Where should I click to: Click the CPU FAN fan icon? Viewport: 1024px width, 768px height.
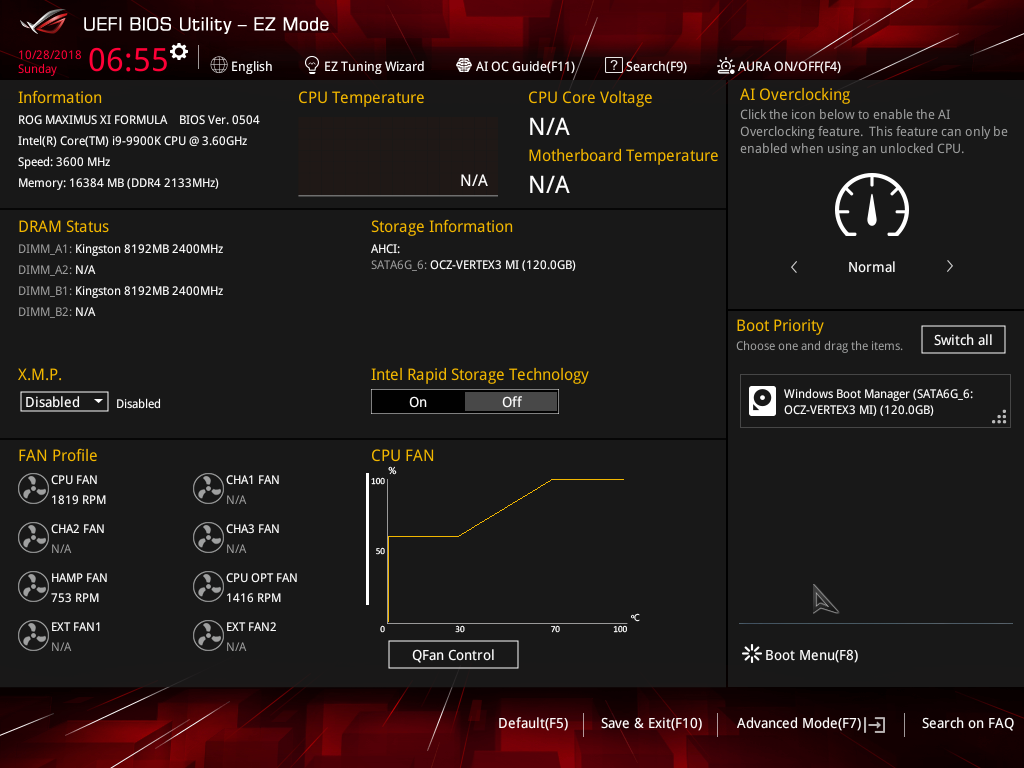[33, 488]
